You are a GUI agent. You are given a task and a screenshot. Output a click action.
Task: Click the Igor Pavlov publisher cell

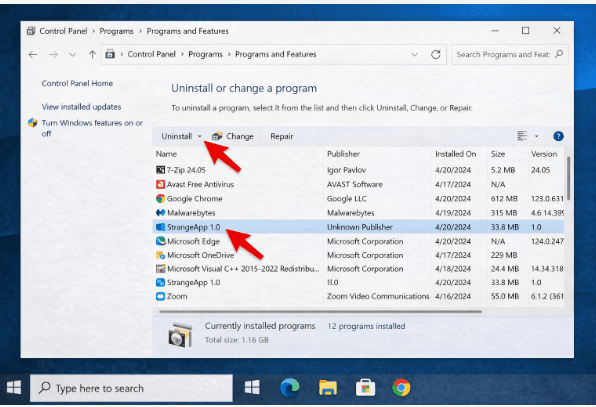pos(346,170)
